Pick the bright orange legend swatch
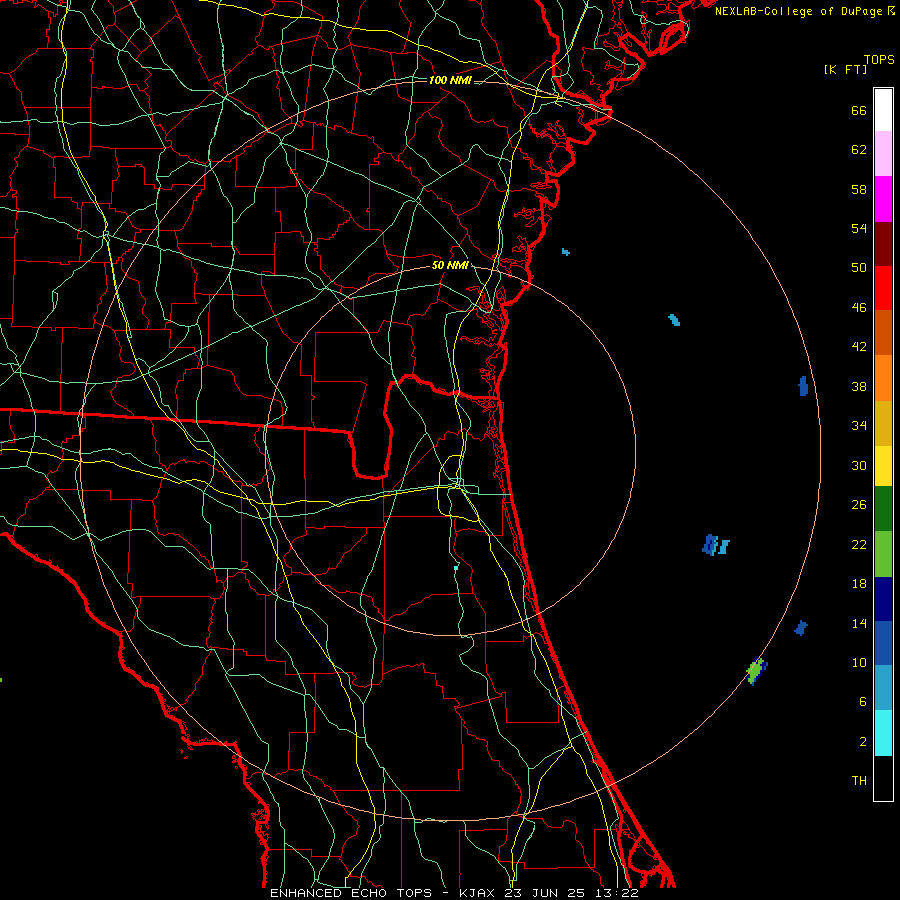 click(x=883, y=378)
